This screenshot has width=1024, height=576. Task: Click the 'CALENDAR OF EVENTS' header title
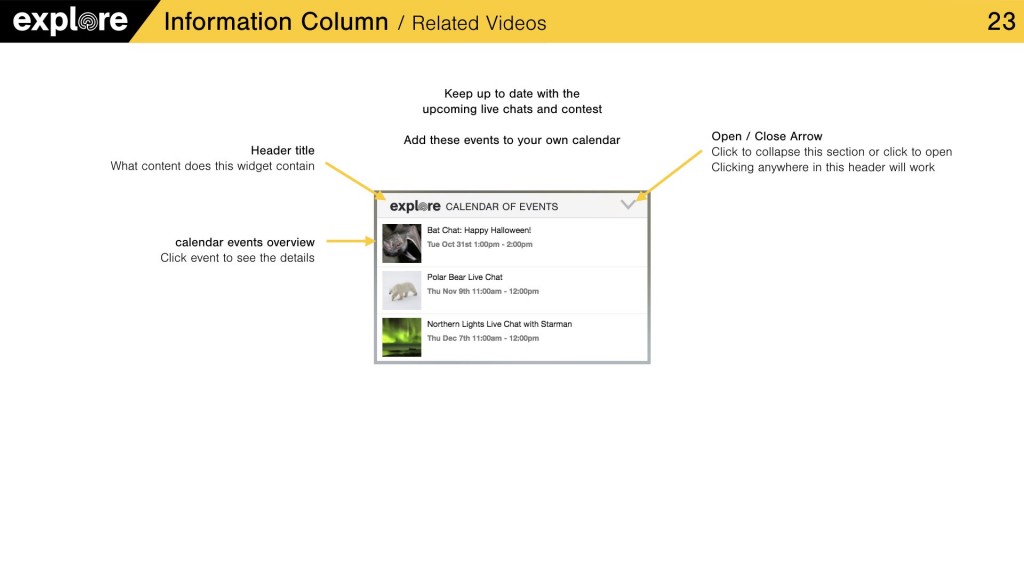502,207
